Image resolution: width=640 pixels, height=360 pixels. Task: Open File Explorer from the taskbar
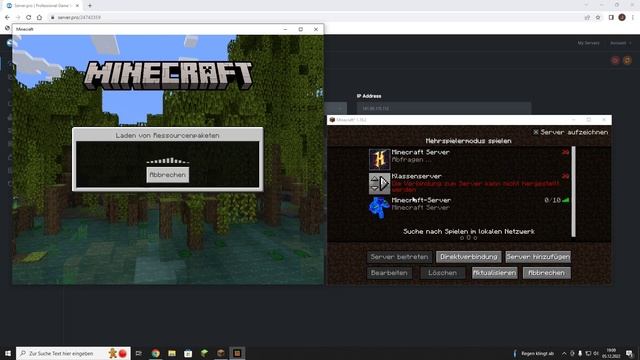(172, 353)
